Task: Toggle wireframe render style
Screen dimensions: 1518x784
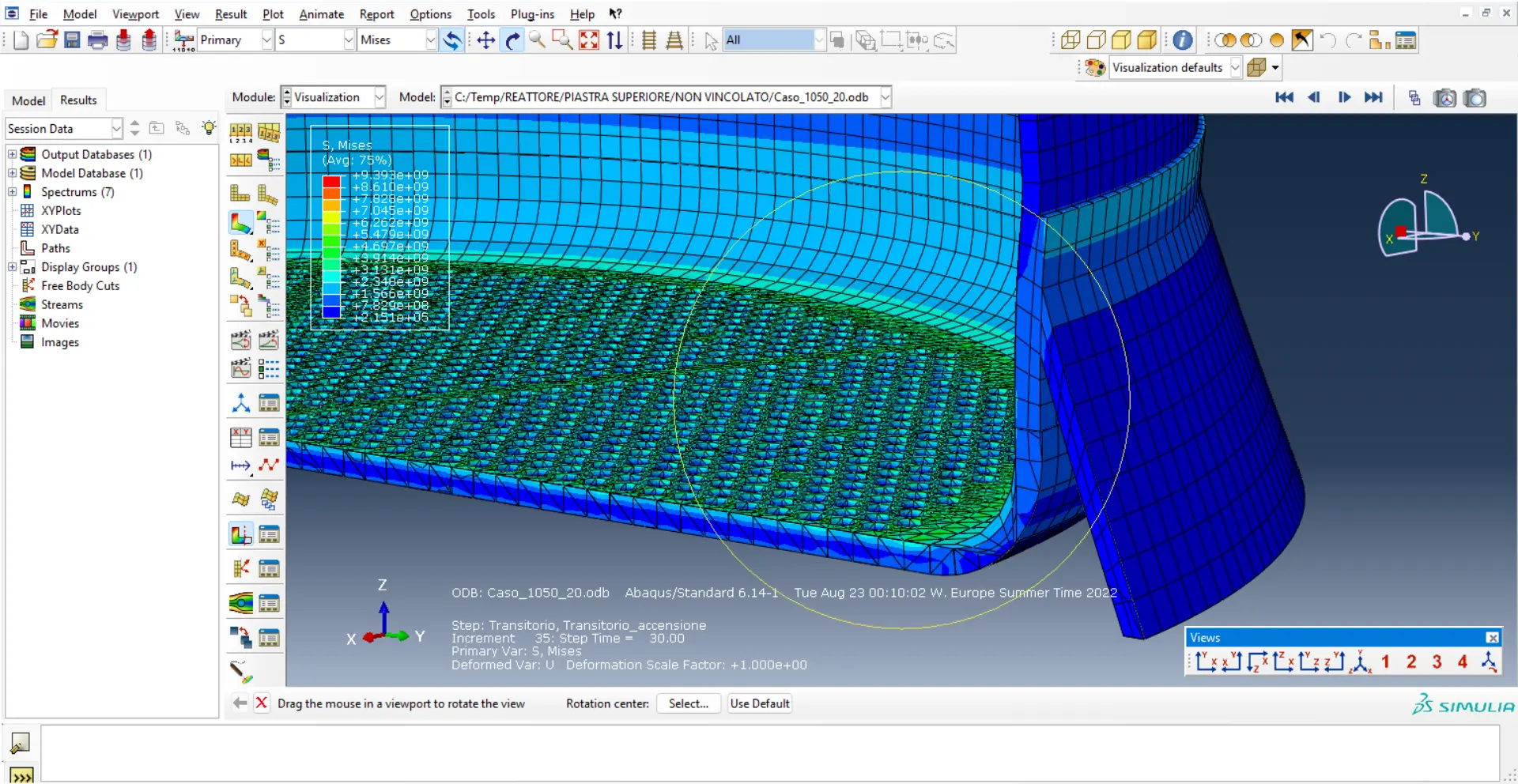Action: point(1071,40)
